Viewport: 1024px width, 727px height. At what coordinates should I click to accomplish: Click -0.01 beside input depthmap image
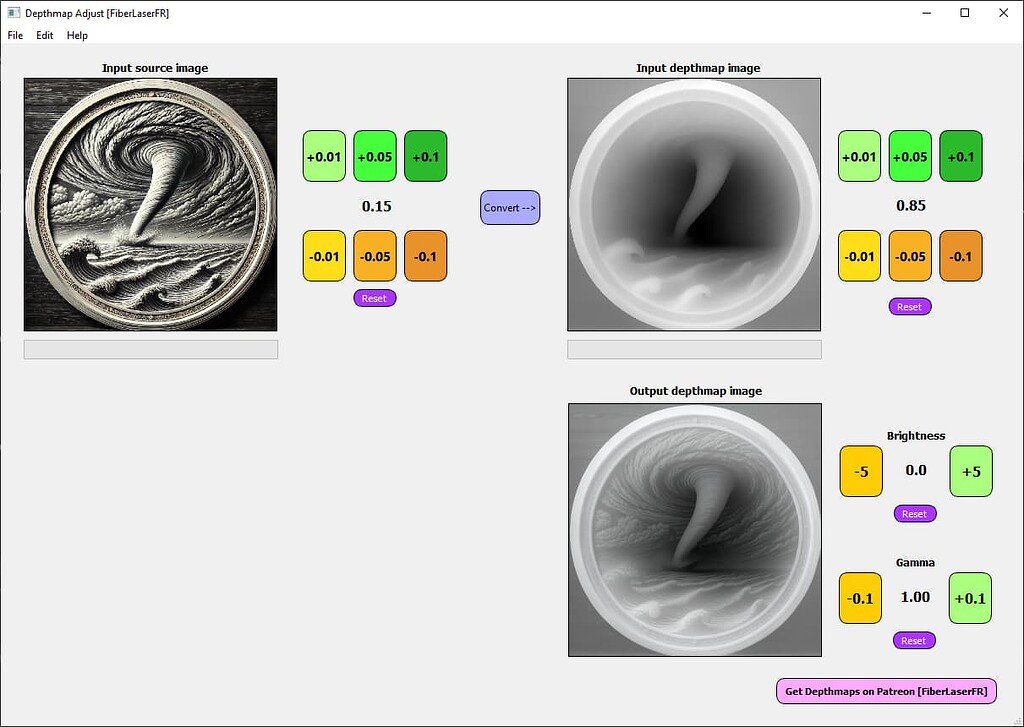(859, 256)
